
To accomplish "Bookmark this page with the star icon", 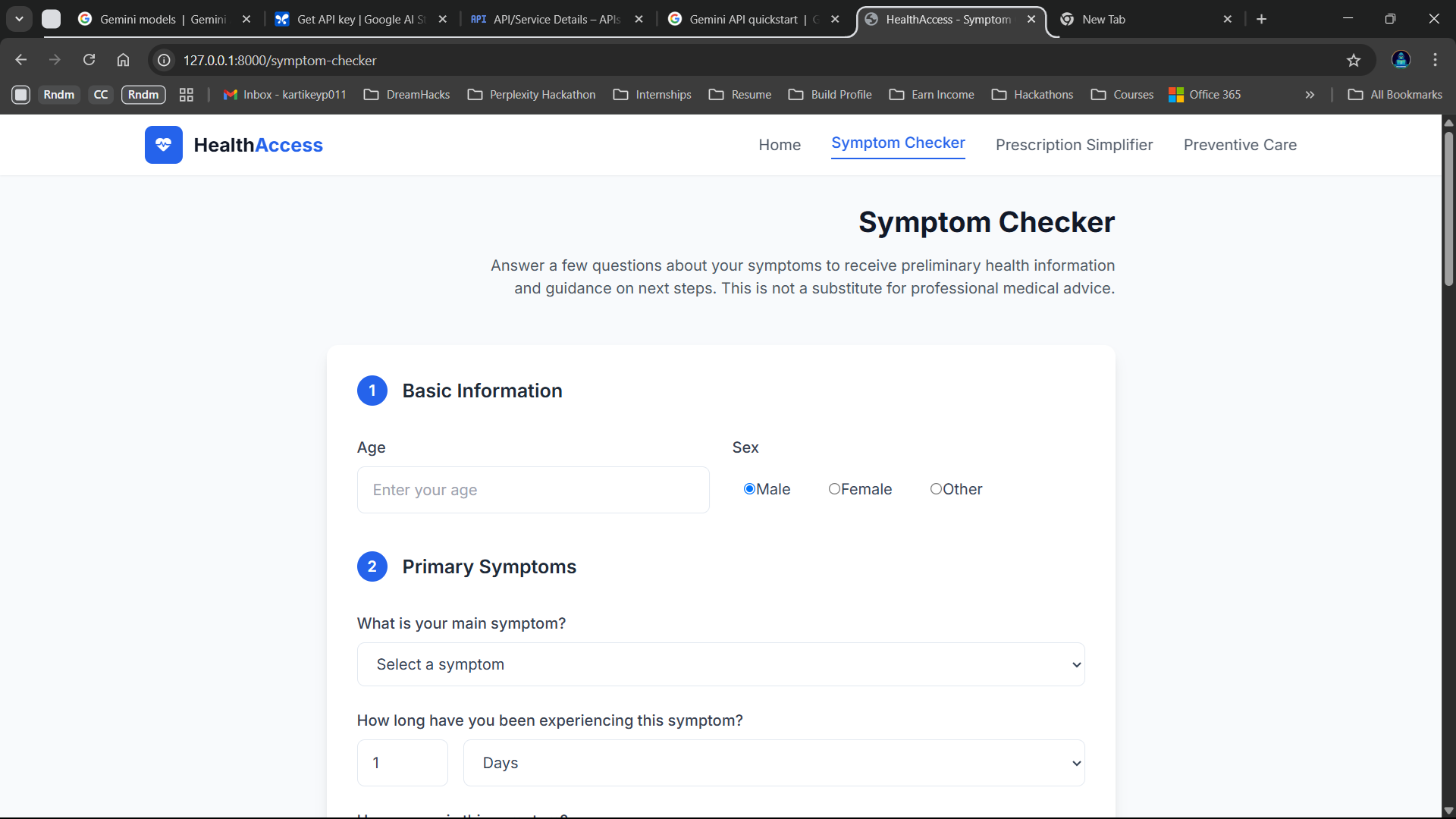I will click(1354, 60).
